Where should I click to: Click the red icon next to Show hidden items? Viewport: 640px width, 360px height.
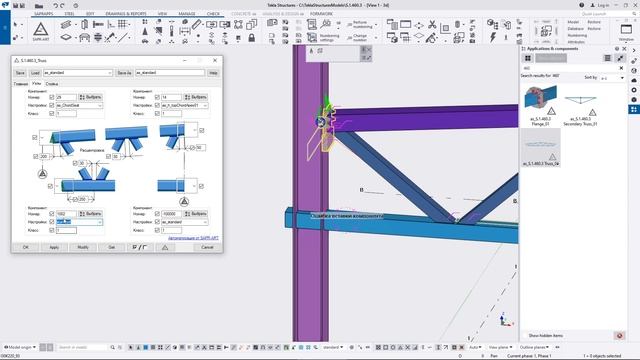click(x=619, y=336)
